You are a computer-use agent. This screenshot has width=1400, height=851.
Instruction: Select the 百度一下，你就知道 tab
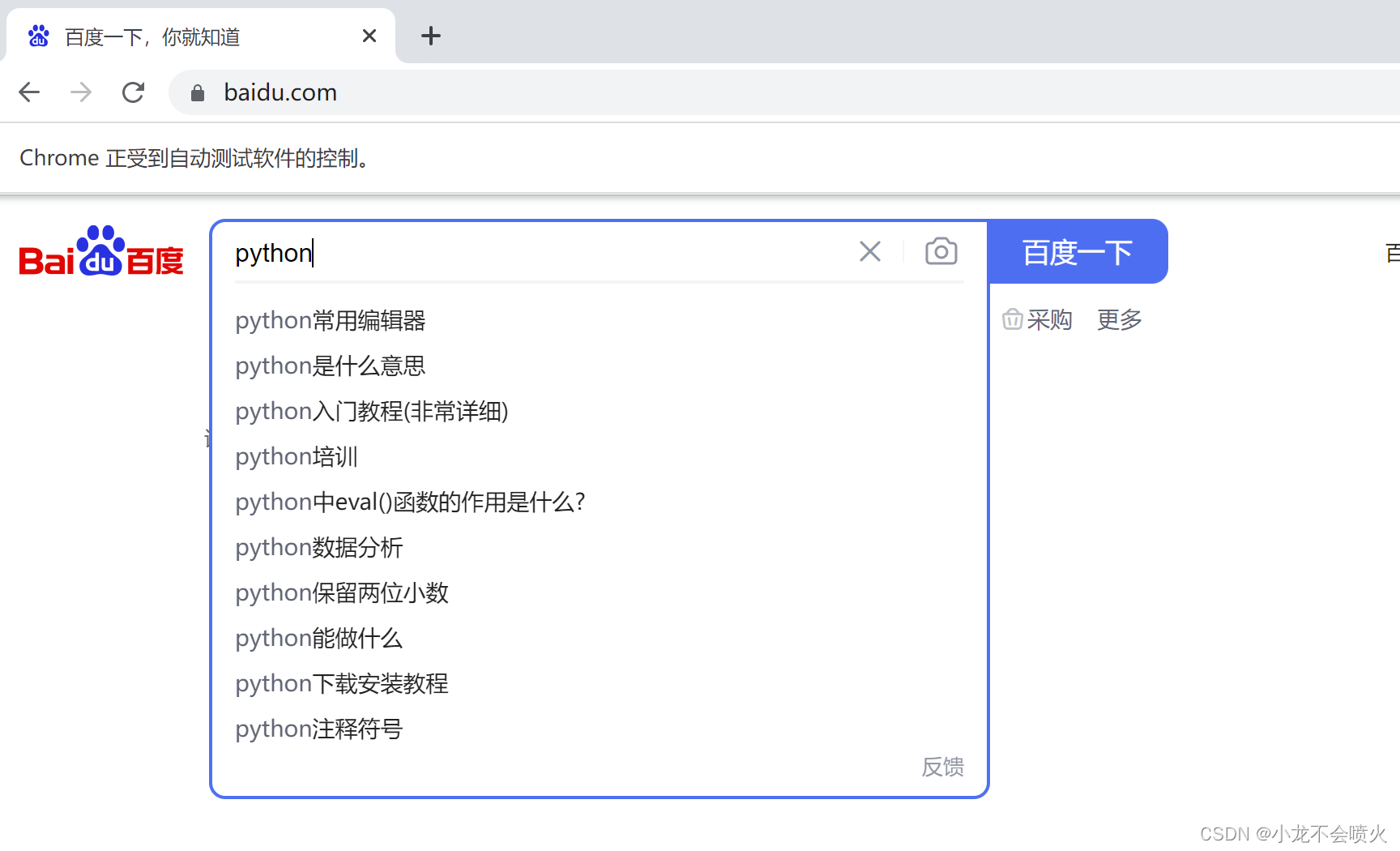201,36
